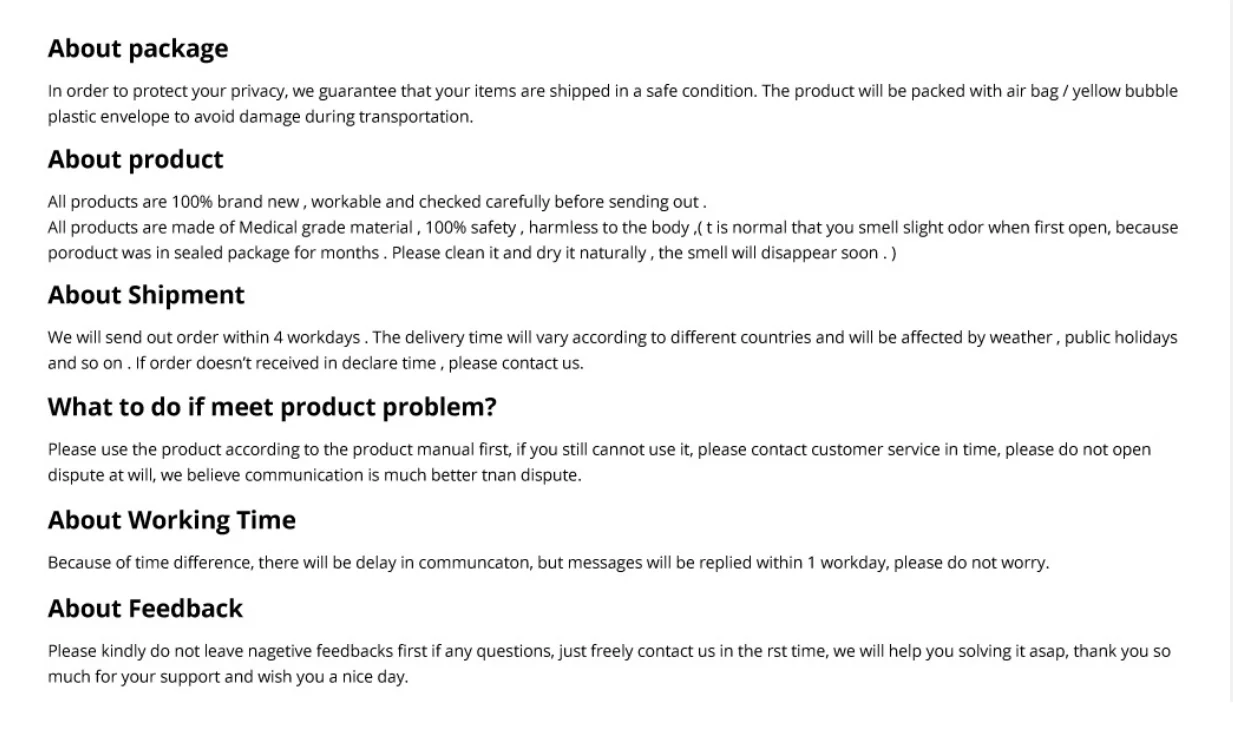
Task: Click the "About Feedback" heading
Action: pyautogui.click(x=145, y=608)
